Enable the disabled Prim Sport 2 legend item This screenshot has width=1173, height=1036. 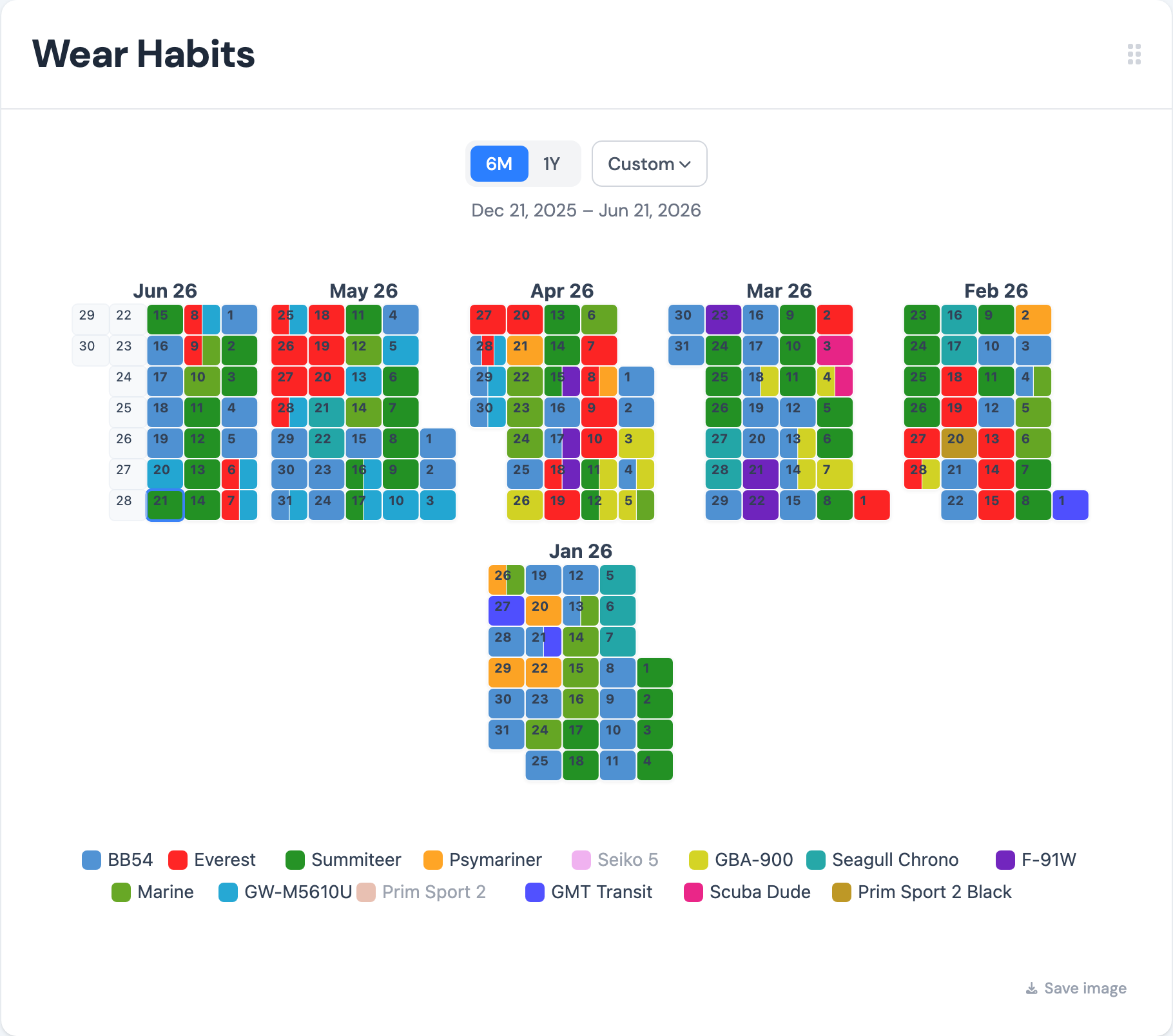point(422,892)
